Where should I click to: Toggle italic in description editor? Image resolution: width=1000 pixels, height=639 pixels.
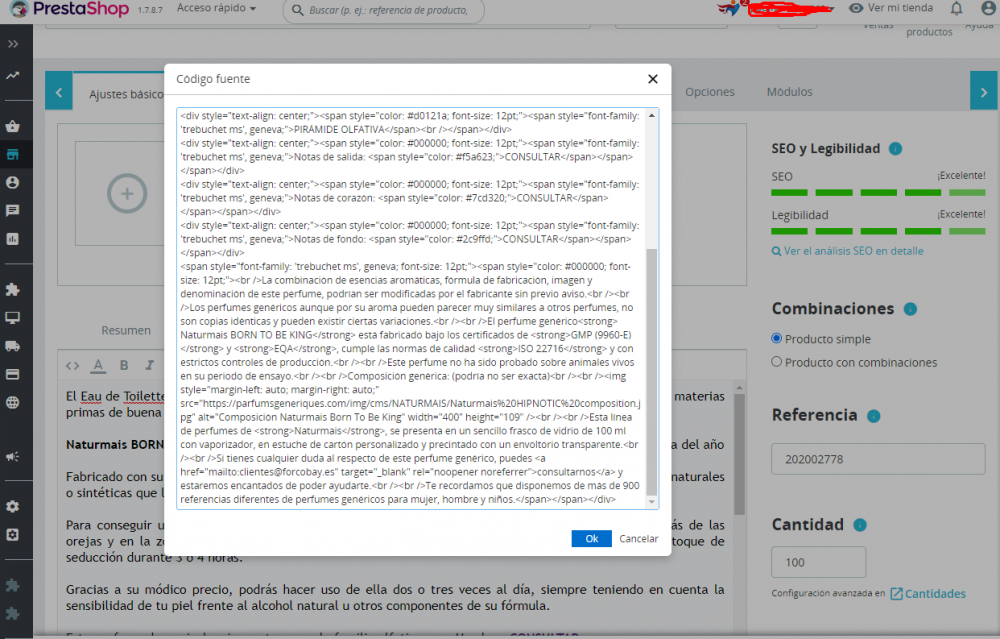(149, 365)
